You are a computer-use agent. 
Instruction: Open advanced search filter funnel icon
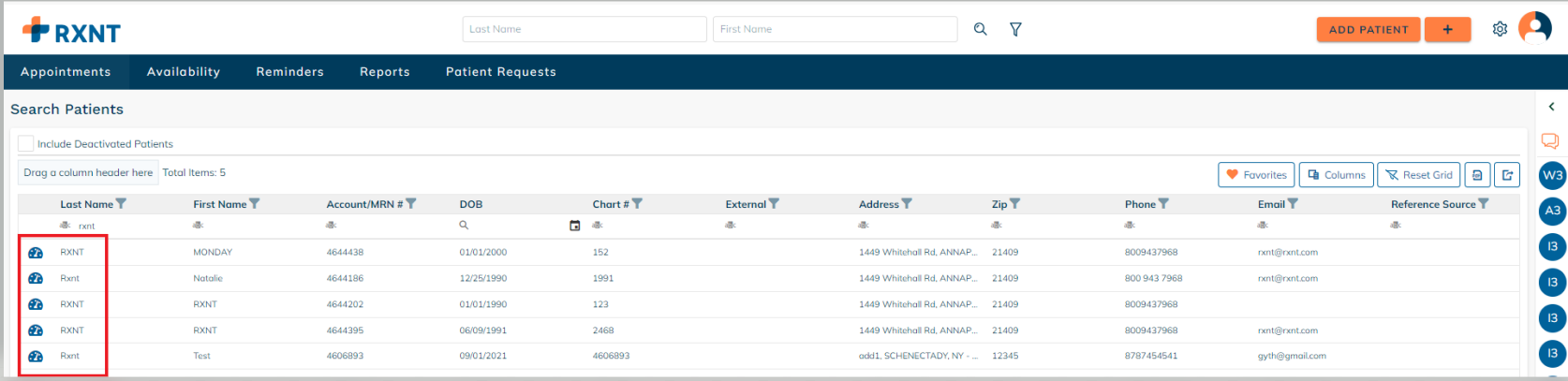pyautogui.click(x=1015, y=29)
